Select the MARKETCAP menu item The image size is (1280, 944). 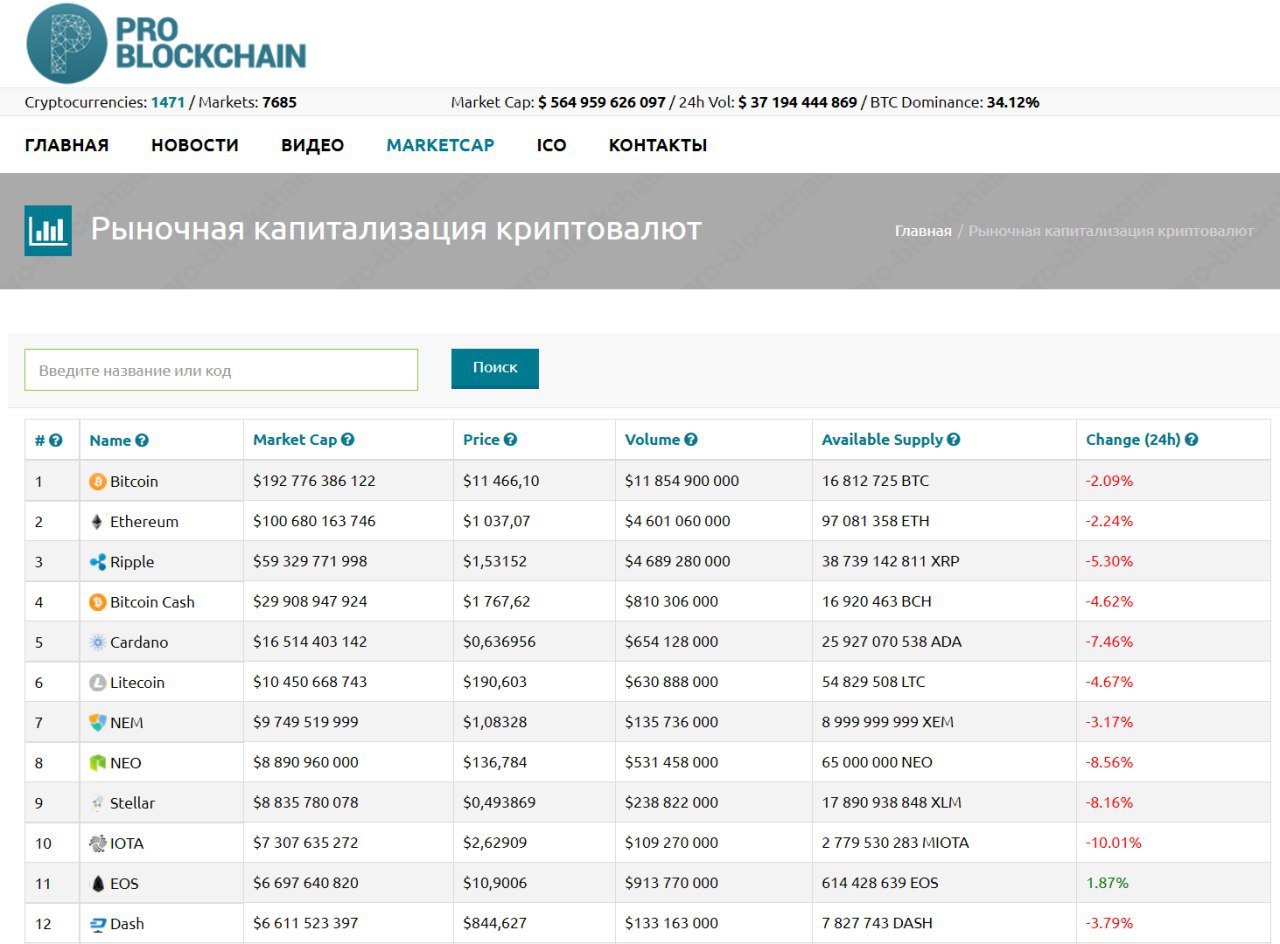coord(441,145)
